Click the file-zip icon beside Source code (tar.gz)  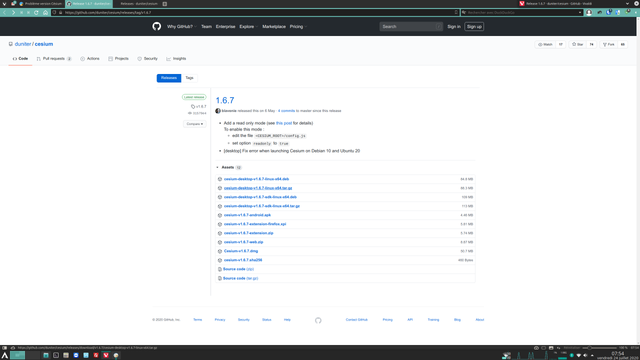(x=220, y=278)
